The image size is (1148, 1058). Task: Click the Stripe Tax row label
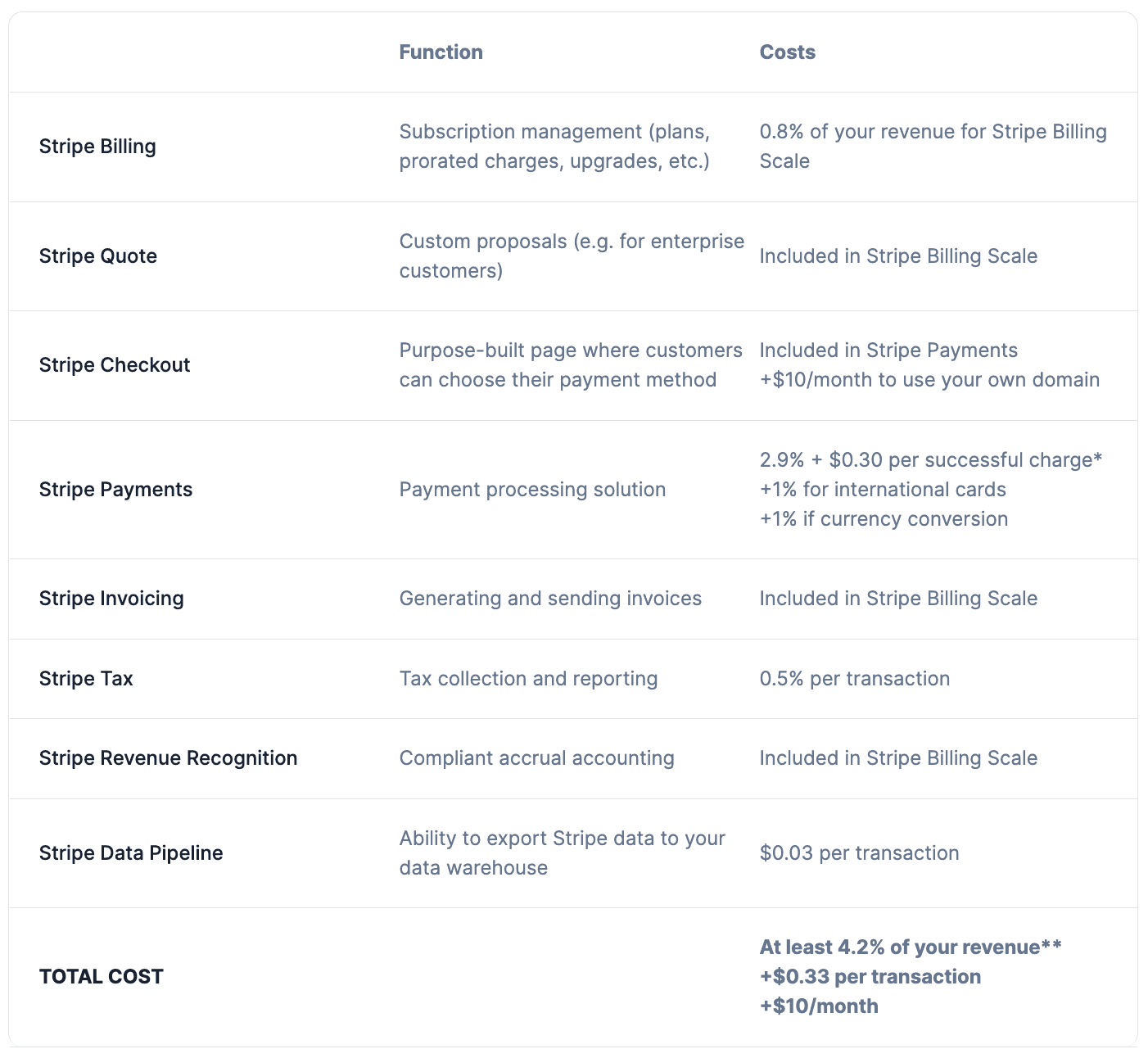(x=86, y=679)
